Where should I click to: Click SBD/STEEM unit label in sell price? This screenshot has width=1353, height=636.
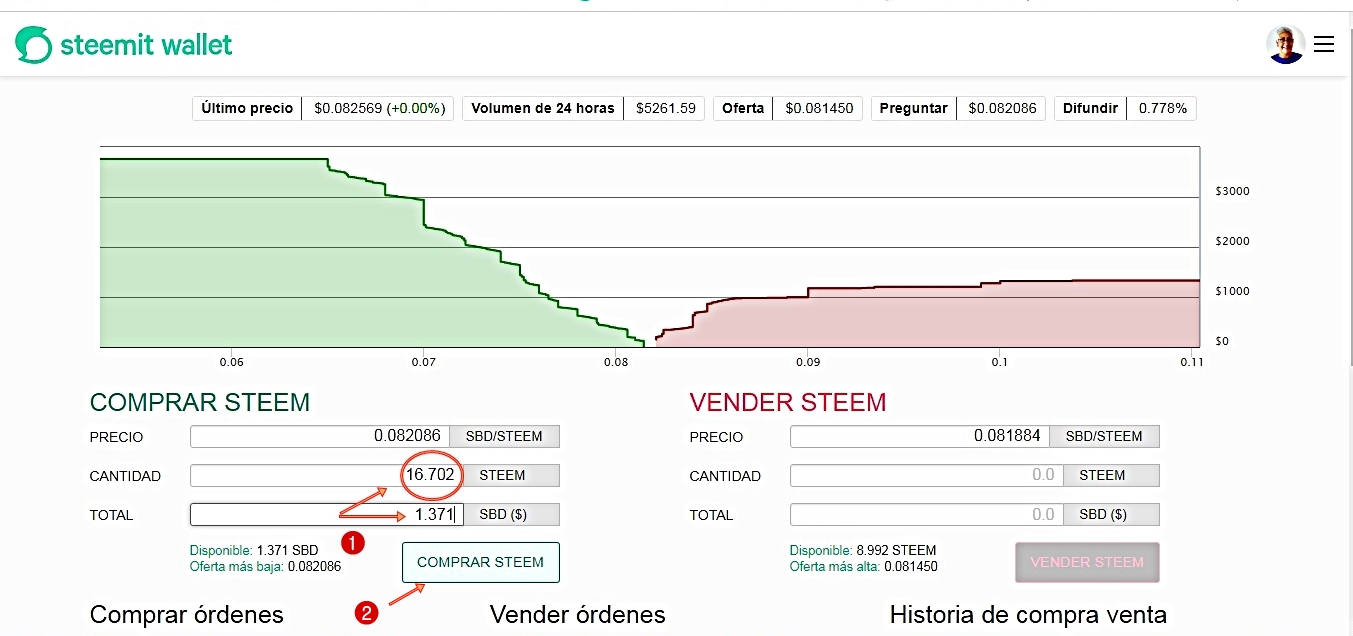tap(1104, 436)
